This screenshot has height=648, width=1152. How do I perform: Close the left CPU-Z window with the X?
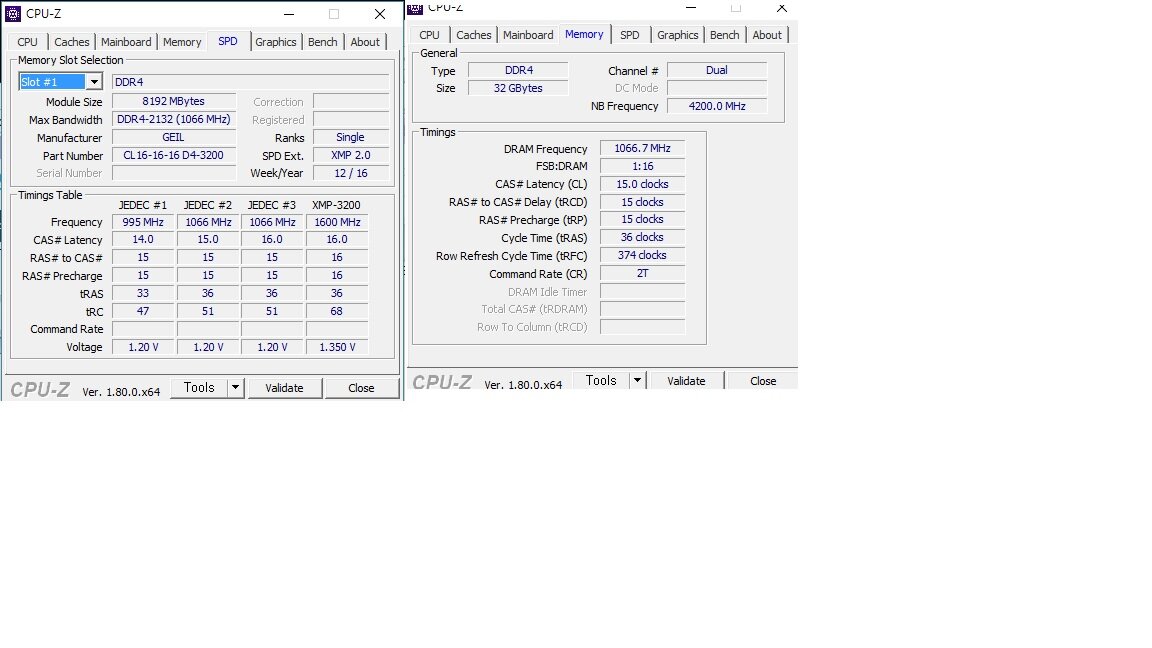[x=380, y=14]
